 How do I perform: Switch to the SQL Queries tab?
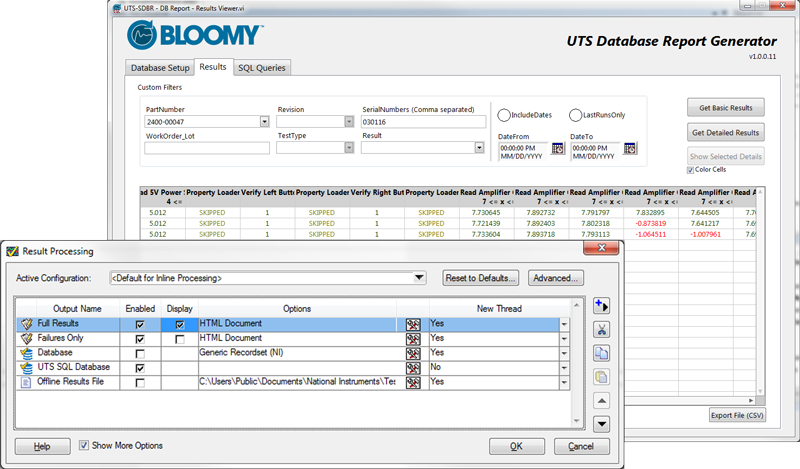262,68
